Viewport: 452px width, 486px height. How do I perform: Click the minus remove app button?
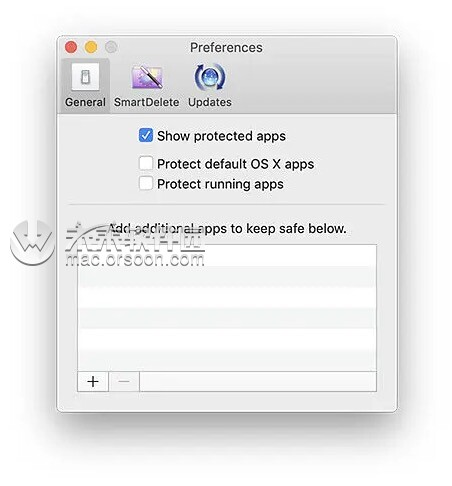pos(124,381)
